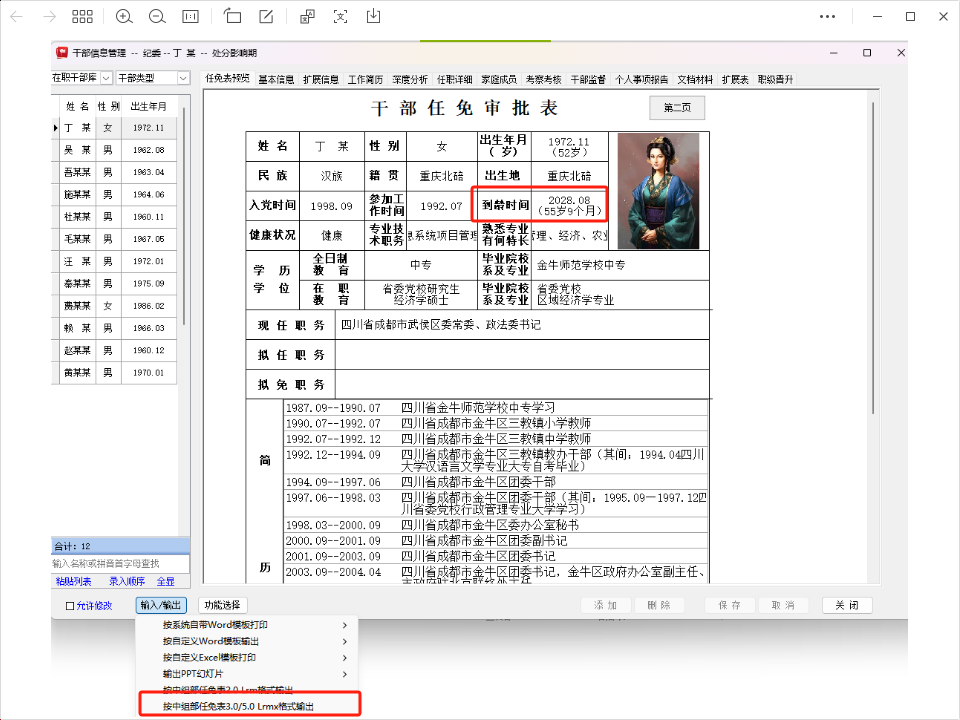Switch to the 扩展信息 tab

(x=321, y=80)
